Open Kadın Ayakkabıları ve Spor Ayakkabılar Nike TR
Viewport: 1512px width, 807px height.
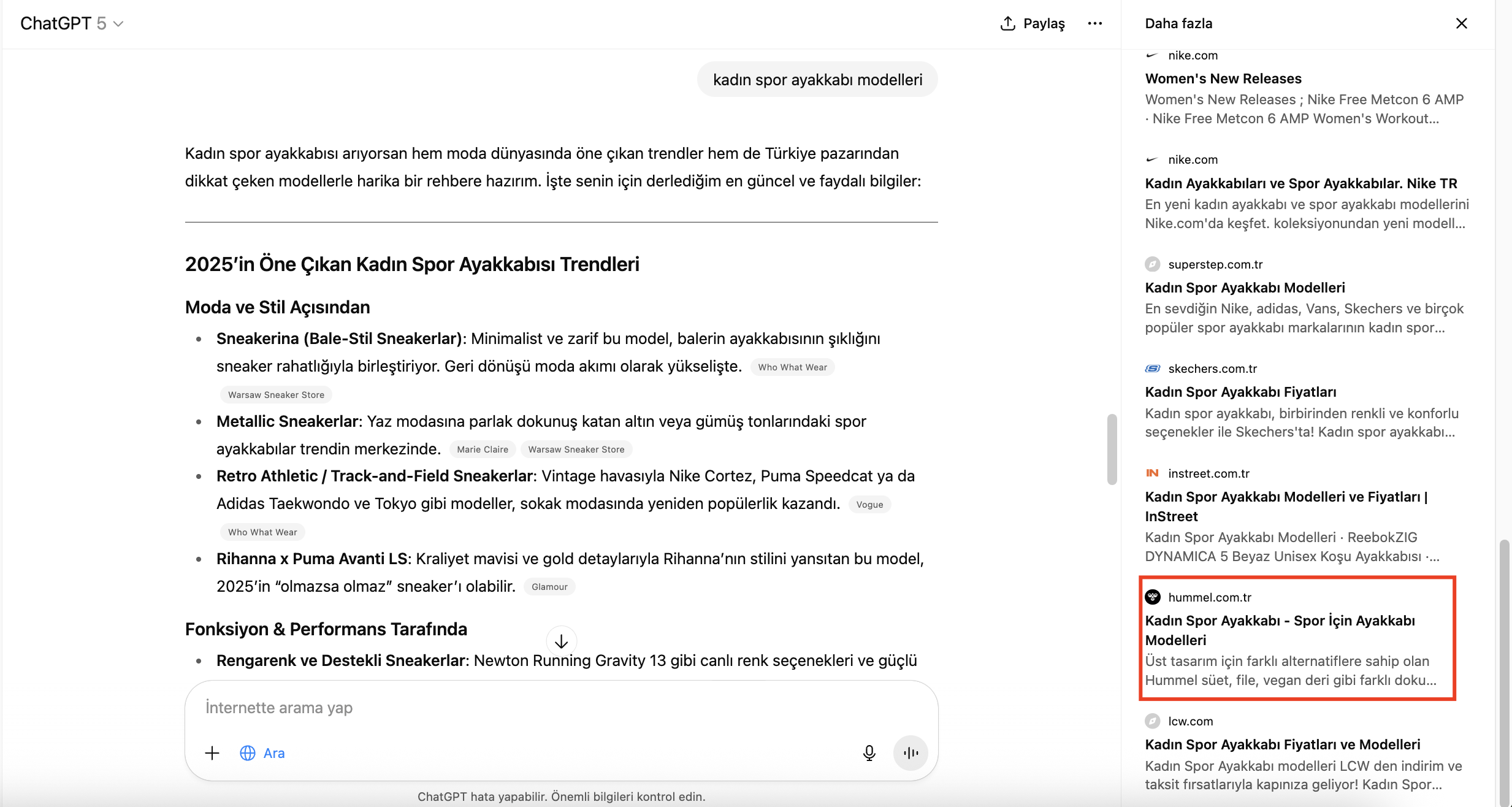[1301, 183]
